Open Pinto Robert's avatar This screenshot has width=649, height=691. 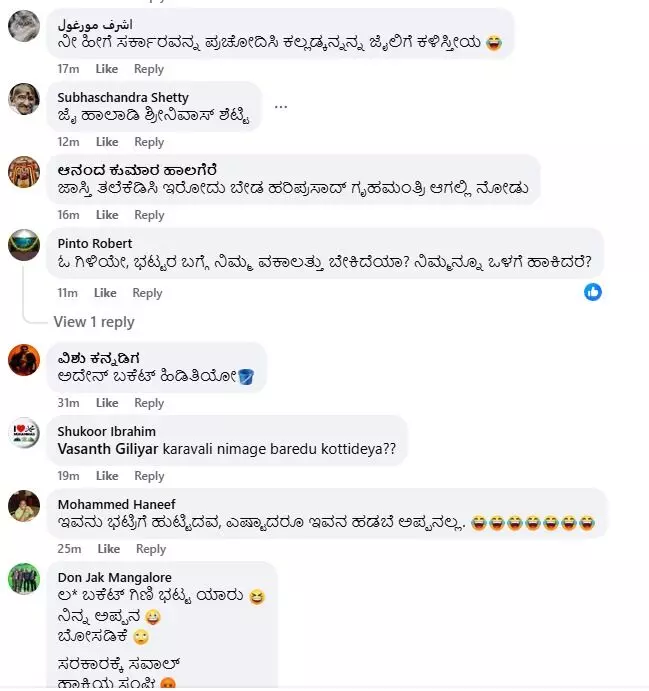24,245
